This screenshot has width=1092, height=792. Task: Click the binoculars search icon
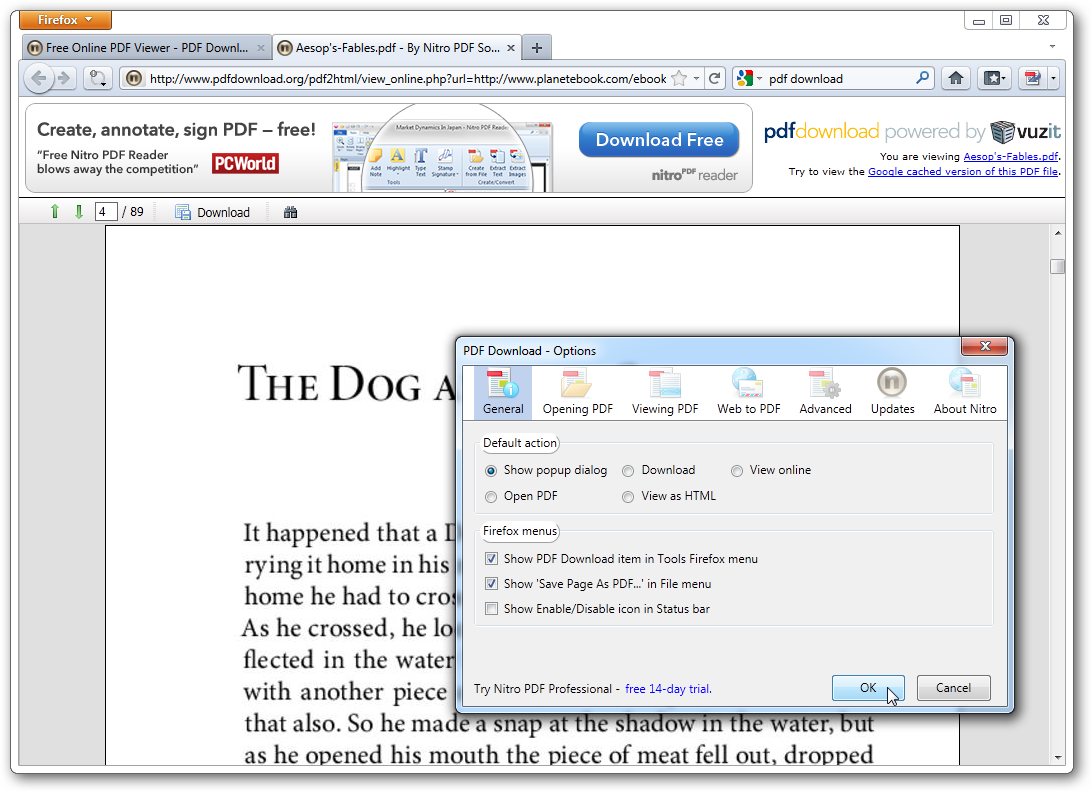pos(291,212)
